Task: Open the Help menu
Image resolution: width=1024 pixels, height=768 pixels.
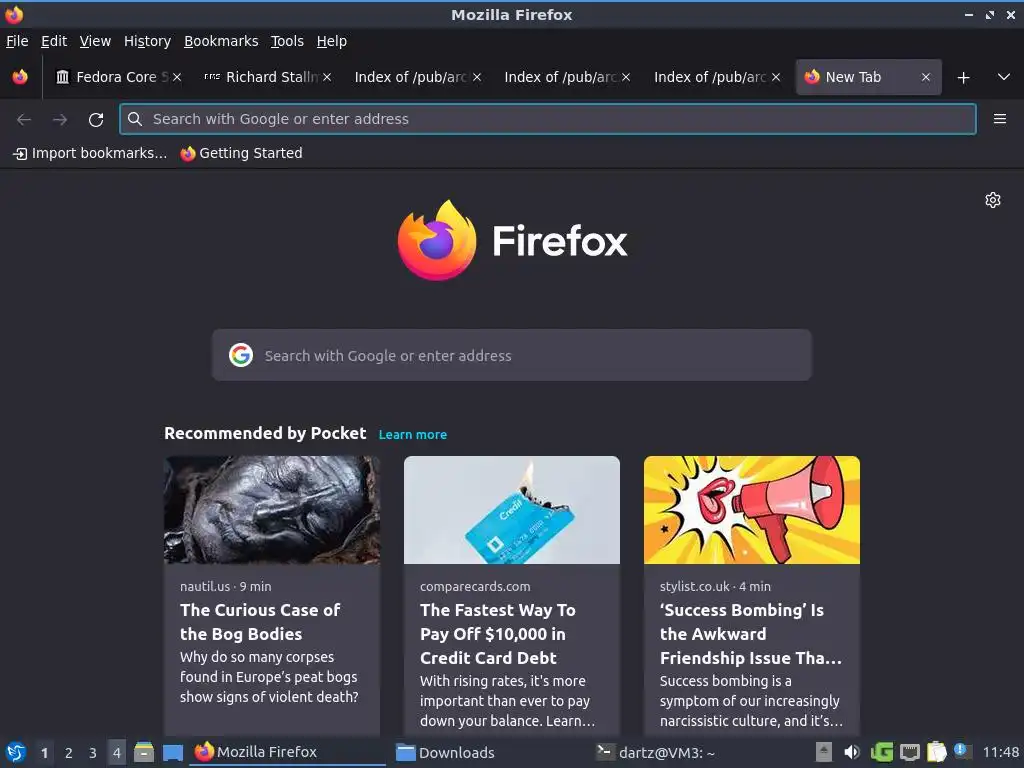Action: point(332,41)
